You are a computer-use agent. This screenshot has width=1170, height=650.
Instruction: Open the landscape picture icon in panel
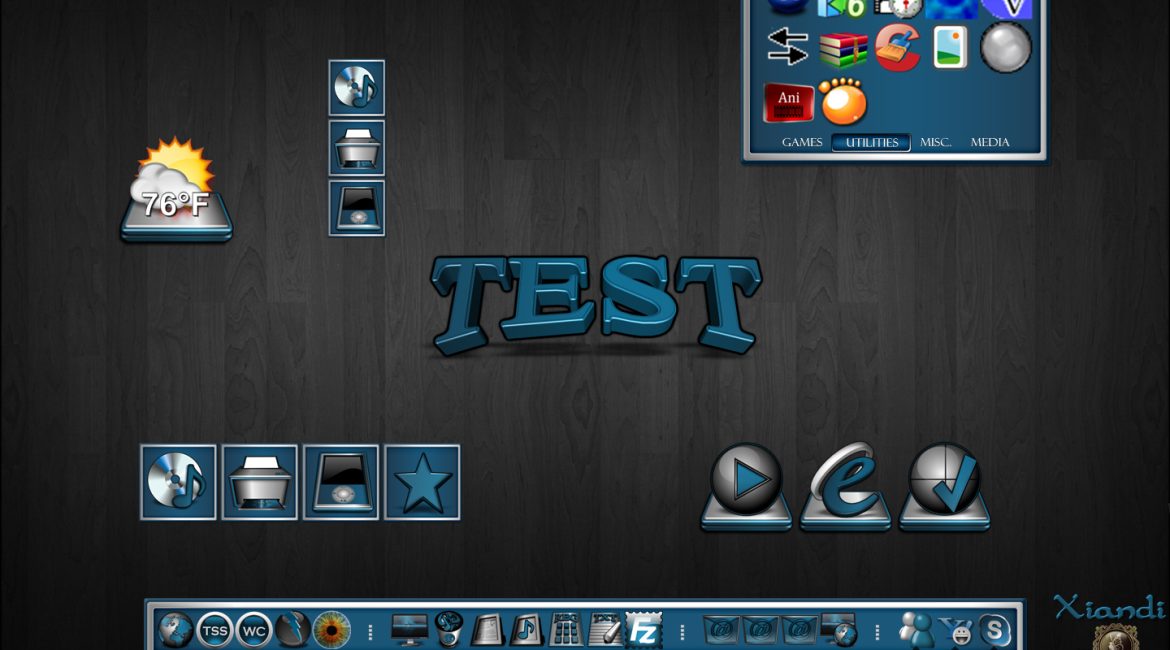pos(950,47)
